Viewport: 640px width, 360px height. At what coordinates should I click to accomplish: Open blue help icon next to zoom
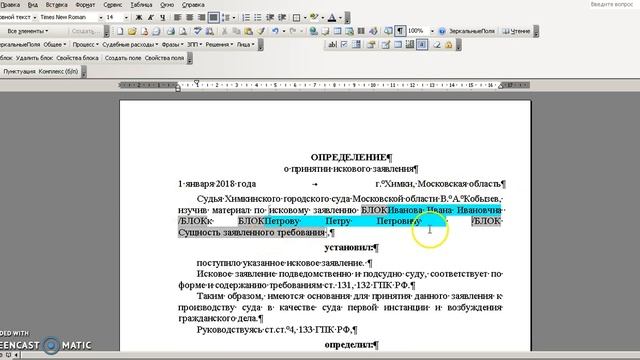pyautogui.click(x=442, y=31)
